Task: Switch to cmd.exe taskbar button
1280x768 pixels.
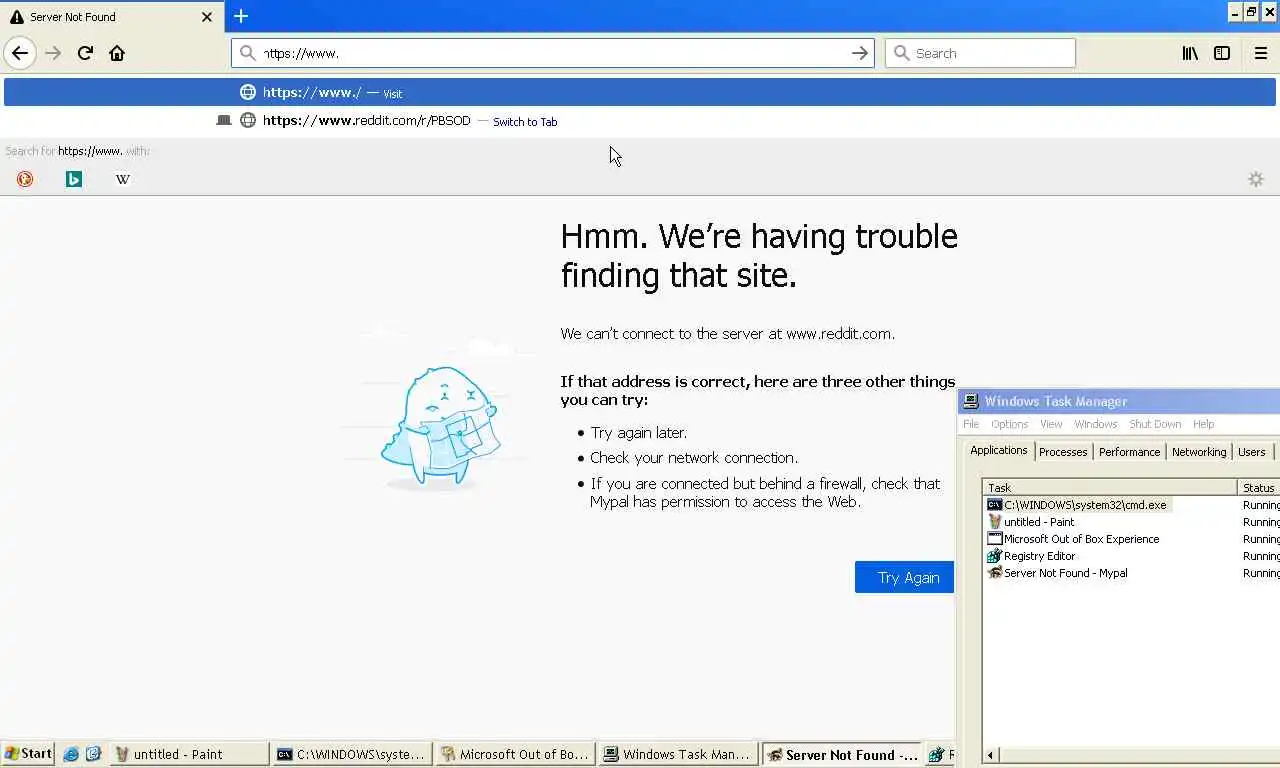Action: coord(352,754)
